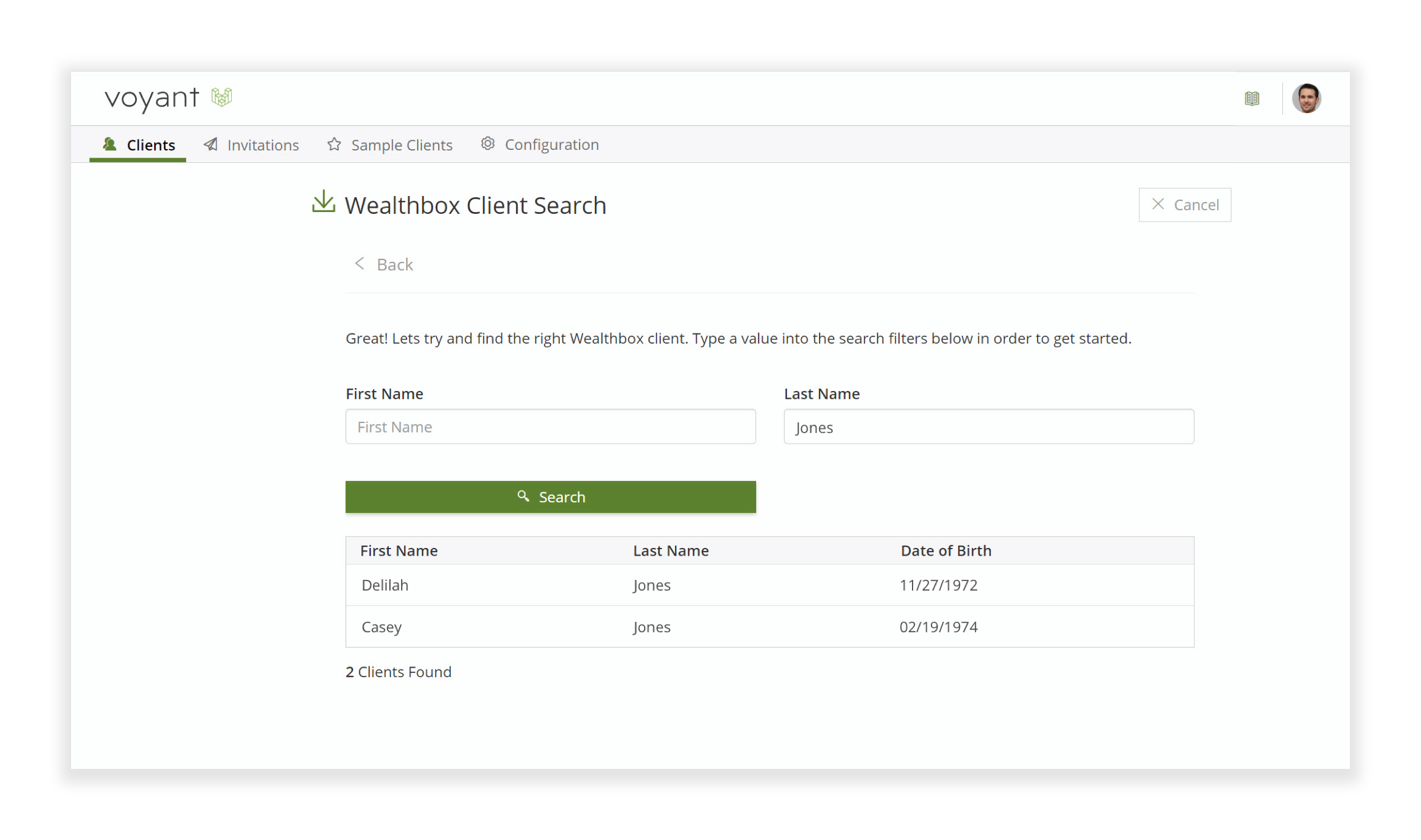Go Back to the previous step
The image size is (1421, 840).
click(383, 264)
